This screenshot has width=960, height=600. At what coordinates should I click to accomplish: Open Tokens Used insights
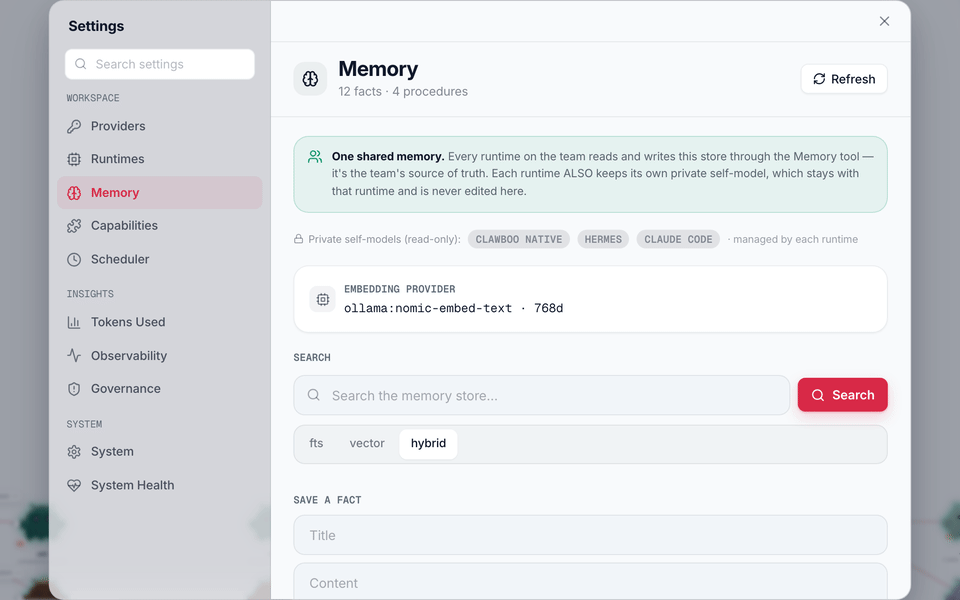[159, 322]
